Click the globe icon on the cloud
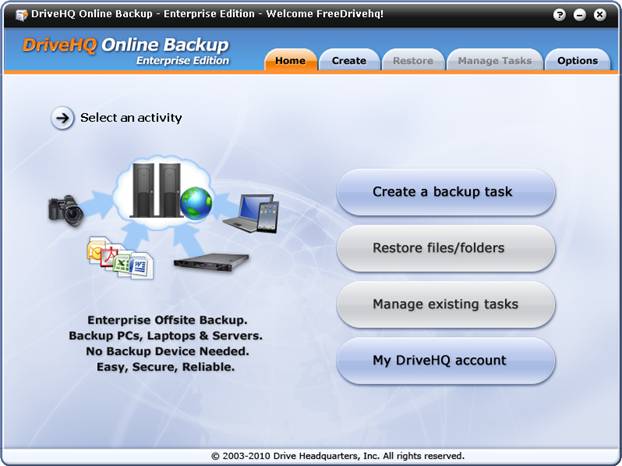The width and height of the screenshot is (622, 466). (x=196, y=203)
